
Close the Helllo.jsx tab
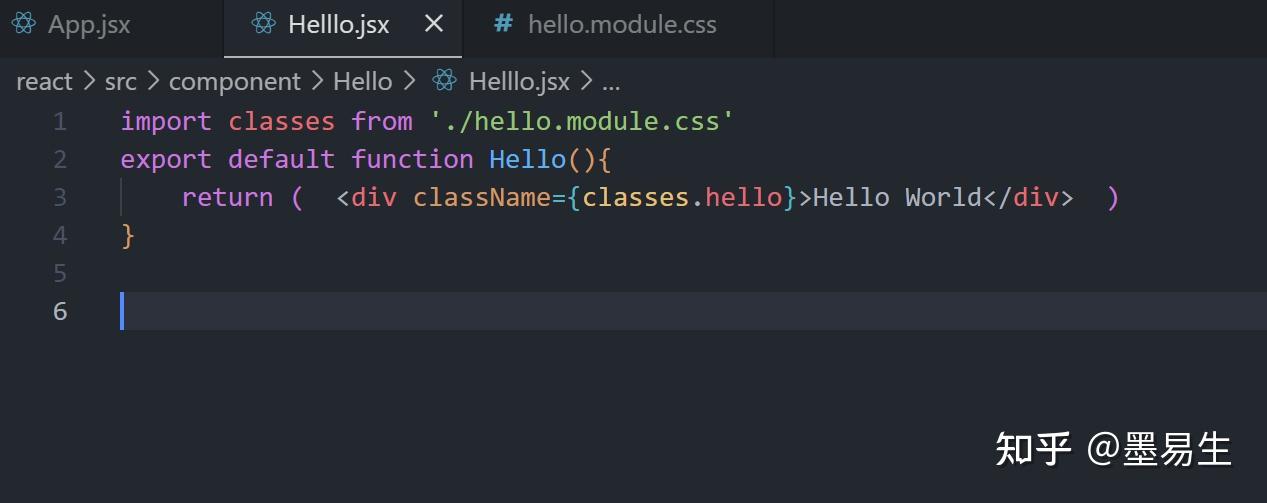click(x=434, y=24)
